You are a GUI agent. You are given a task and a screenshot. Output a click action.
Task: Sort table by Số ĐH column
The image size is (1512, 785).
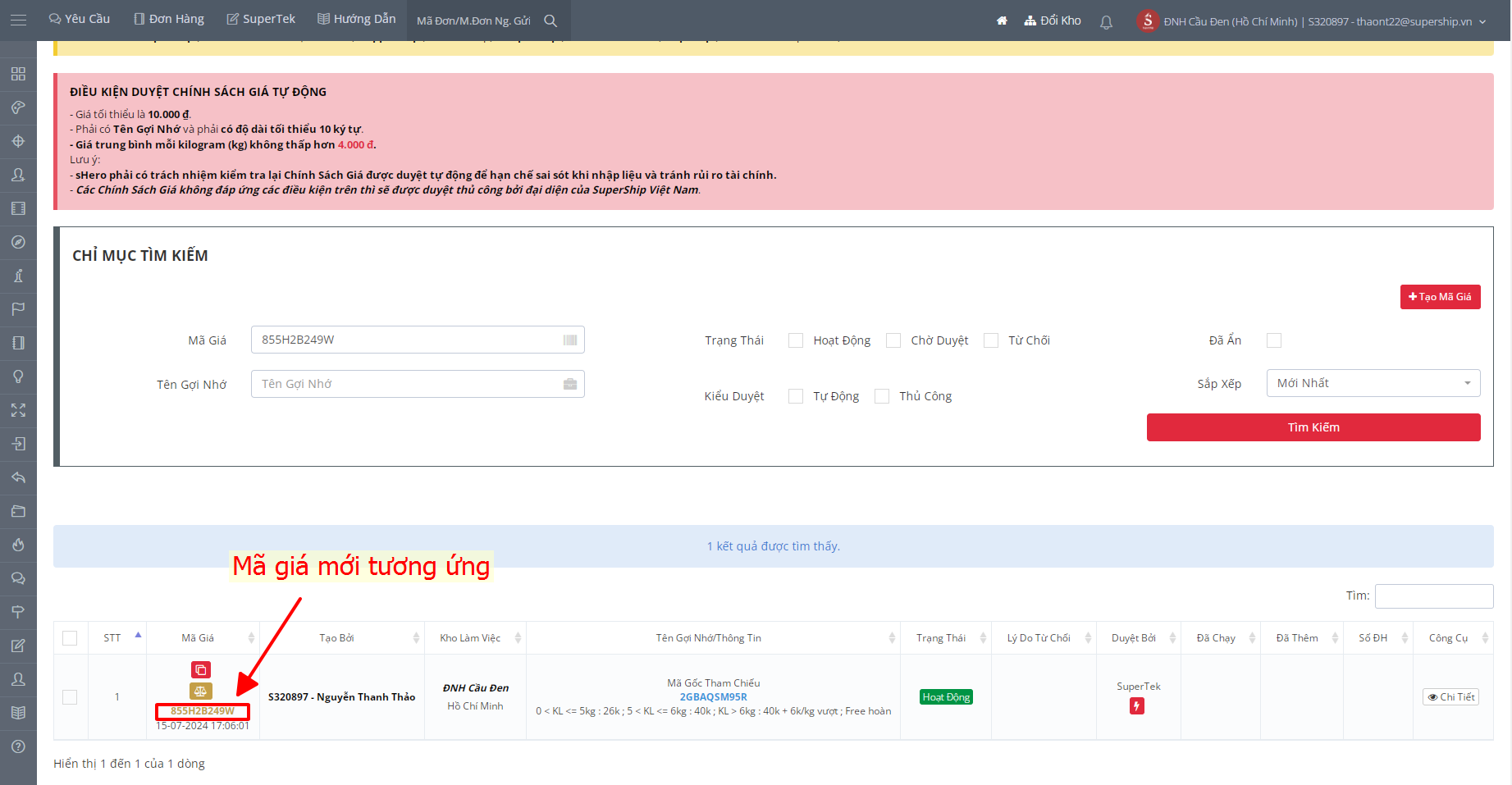(x=1378, y=638)
